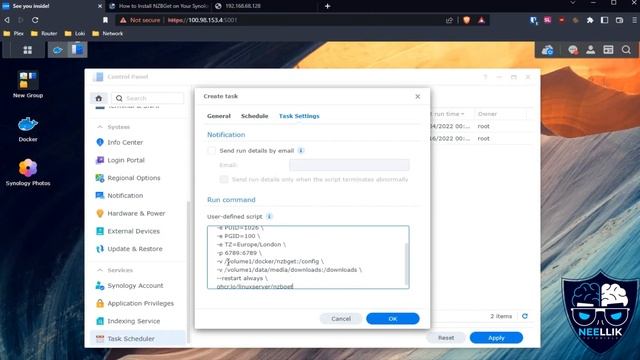Focus the Control Panel search field
This screenshot has height=360, width=640.
148,98
